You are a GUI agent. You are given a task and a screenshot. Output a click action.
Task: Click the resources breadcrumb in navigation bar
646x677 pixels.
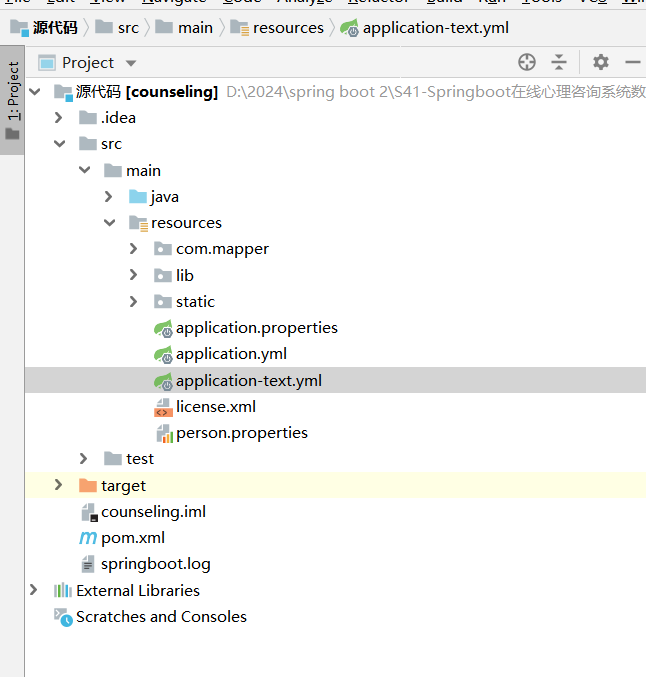pos(288,27)
